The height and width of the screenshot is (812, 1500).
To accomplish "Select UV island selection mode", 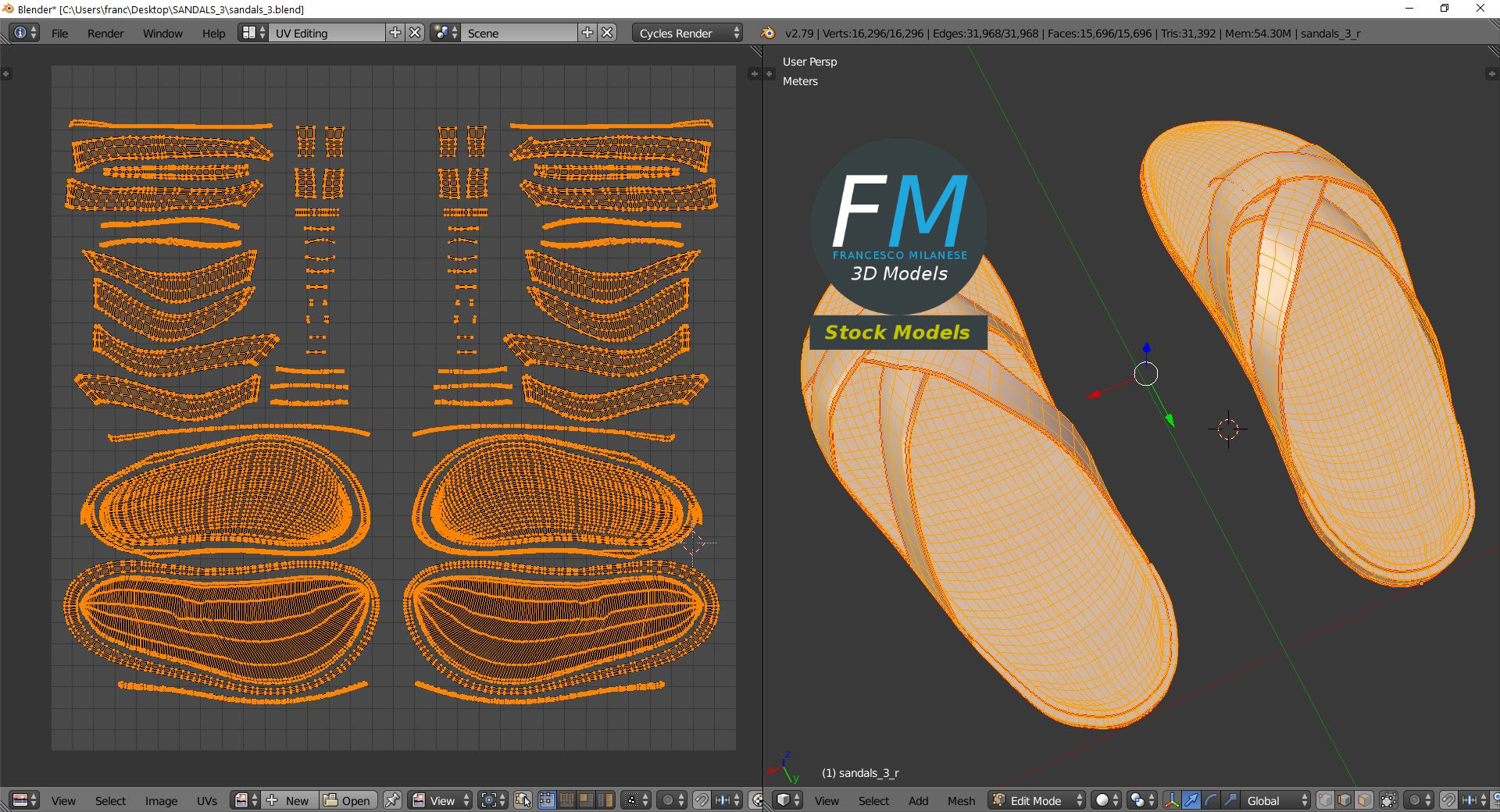I will click(605, 800).
